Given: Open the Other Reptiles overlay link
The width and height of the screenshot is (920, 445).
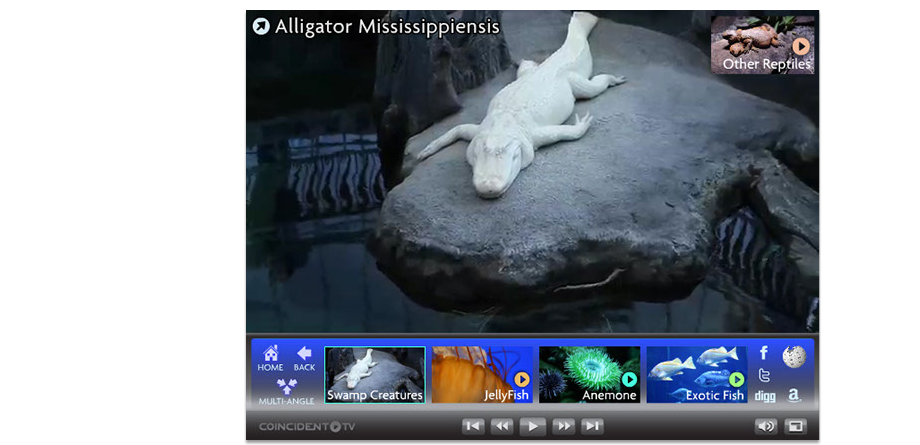Looking at the screenshot, I should [x=763, y=45].
